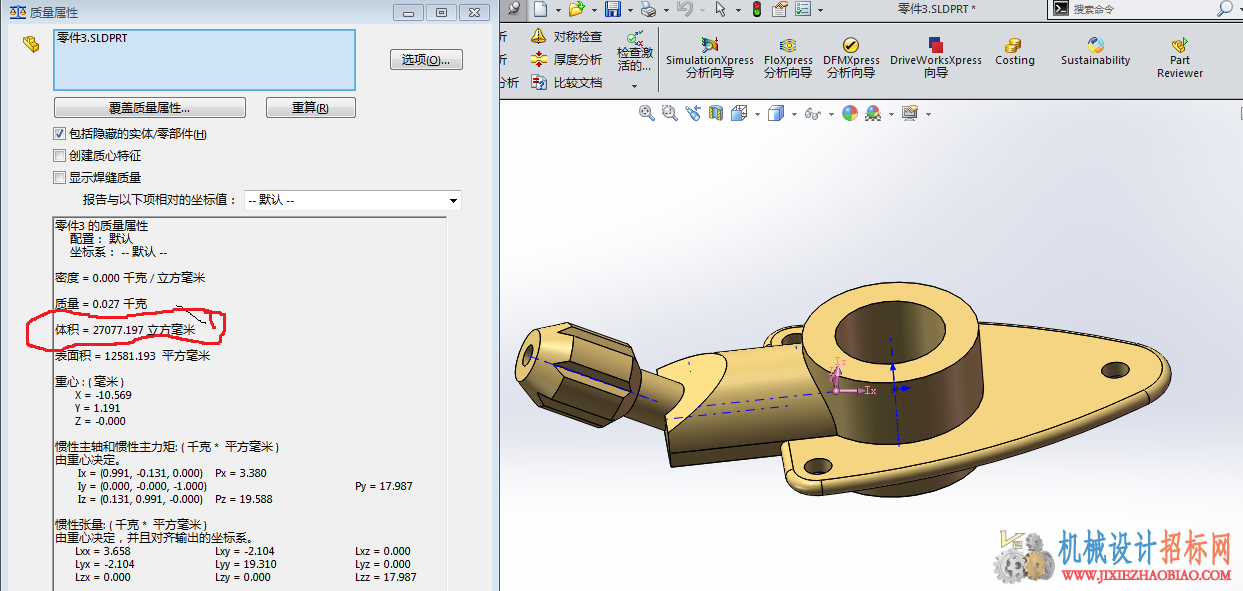The width and height of the screenshot is (1243, 591).
Task: Click the Print icon
Action: point(648,9)
